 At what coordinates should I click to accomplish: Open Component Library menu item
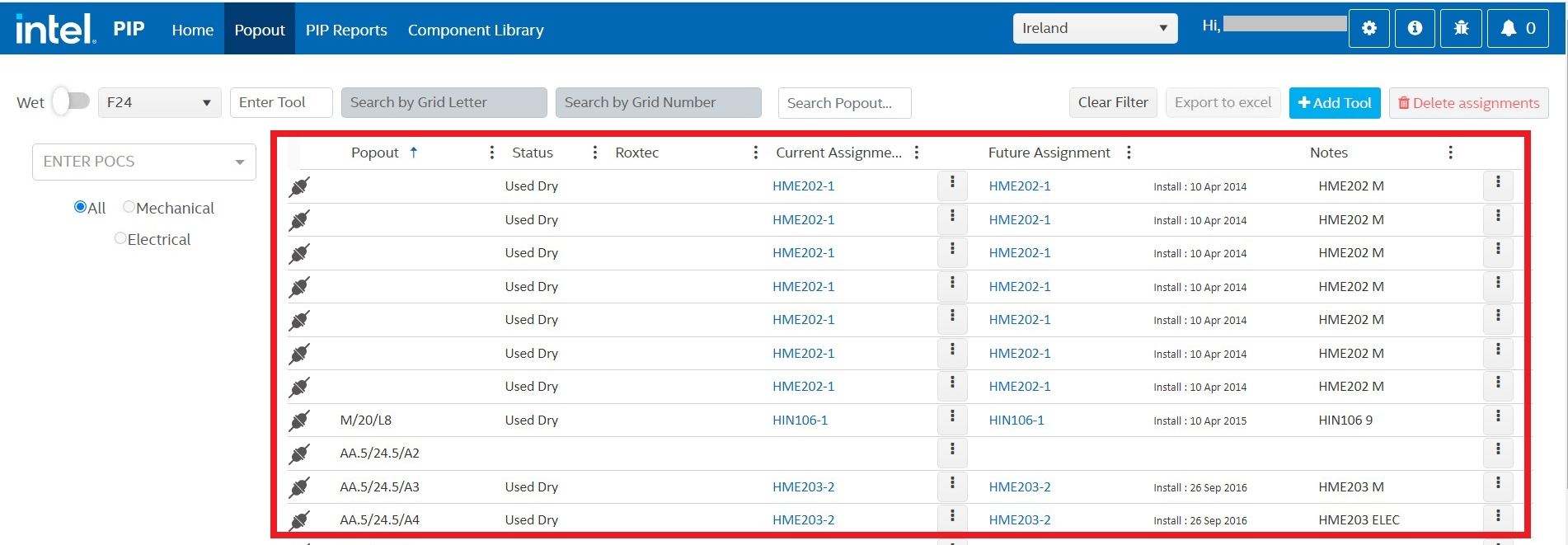476,30
